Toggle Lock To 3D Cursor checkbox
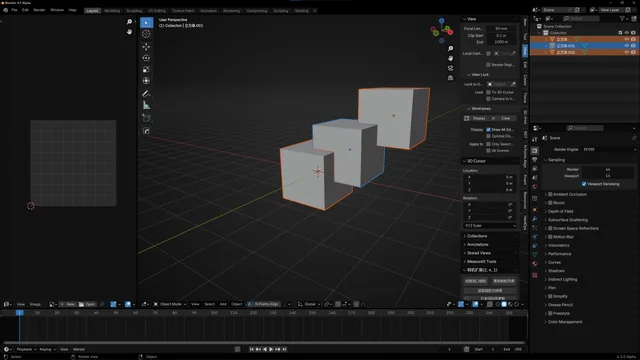Screen dimensions: 640x360 click(x=488, y=92)
